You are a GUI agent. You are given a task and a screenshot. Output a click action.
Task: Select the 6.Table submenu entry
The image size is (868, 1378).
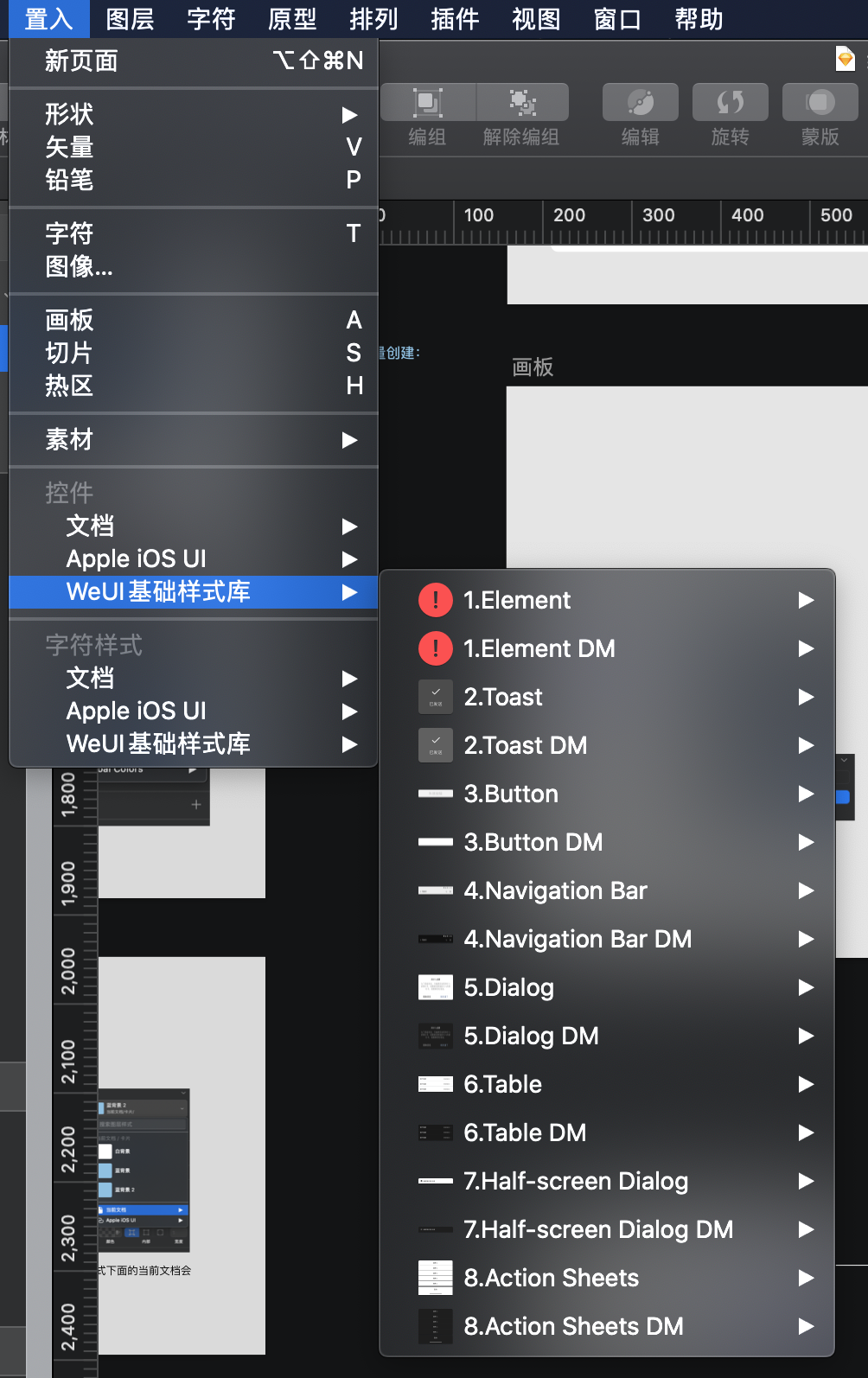coord(607,1084)
